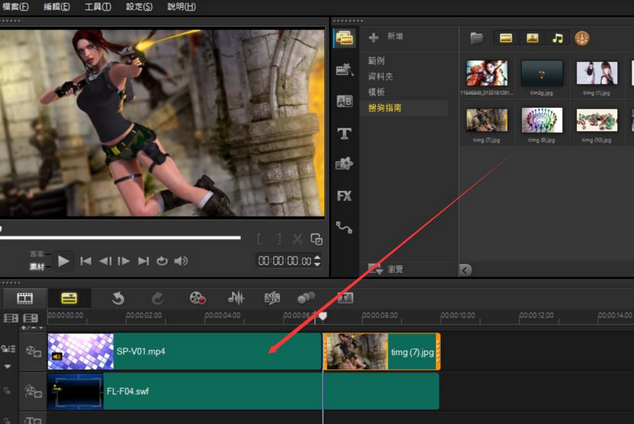Image resolution: width=634 pixels, height=424 pixels.
Task: Collapse library panel with left arrow
Action: point(465,269)
